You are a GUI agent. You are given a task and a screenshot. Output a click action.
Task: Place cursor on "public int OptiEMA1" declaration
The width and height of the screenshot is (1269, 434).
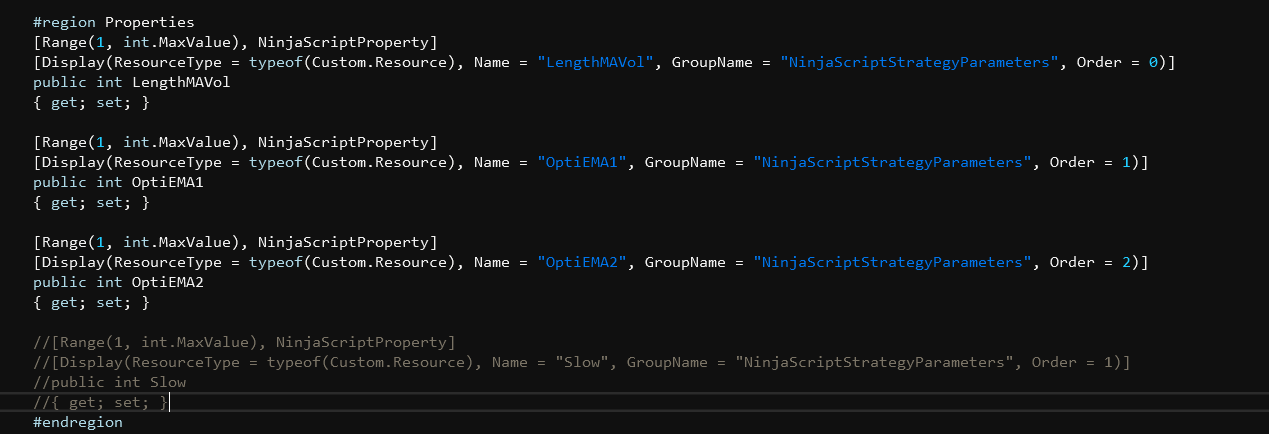click(118, 182)
